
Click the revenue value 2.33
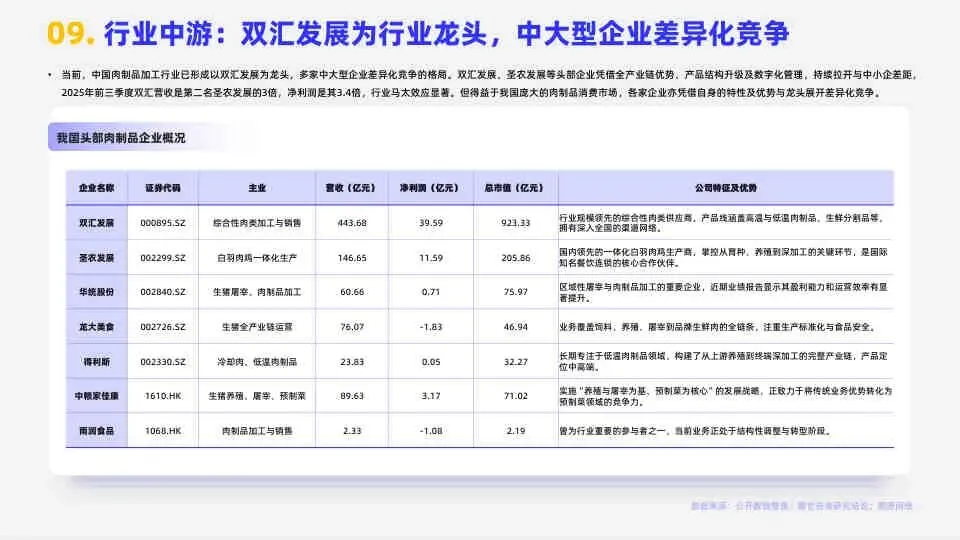click(352, 431)
